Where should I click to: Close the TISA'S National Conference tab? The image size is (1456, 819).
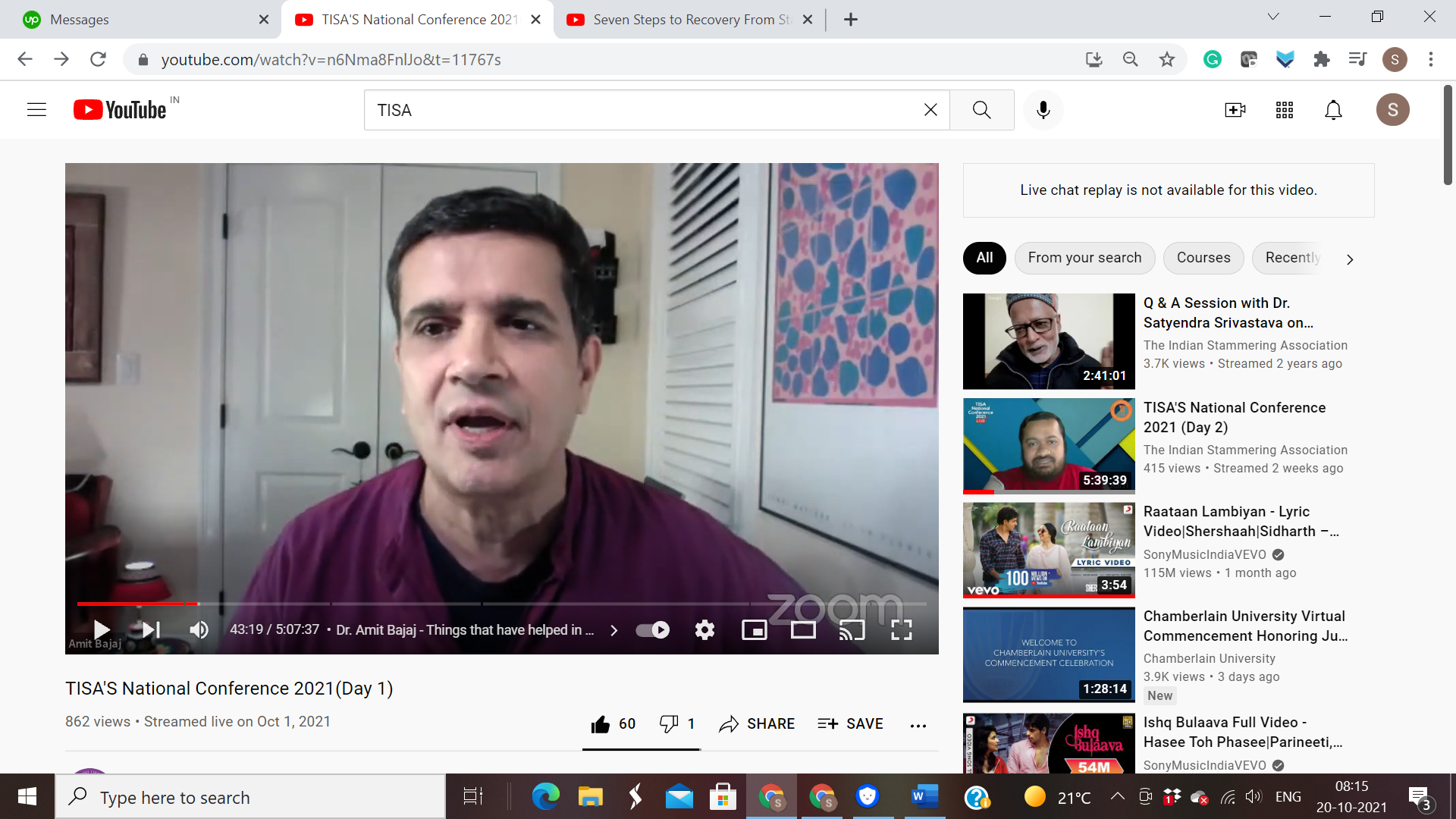(536, 20)
